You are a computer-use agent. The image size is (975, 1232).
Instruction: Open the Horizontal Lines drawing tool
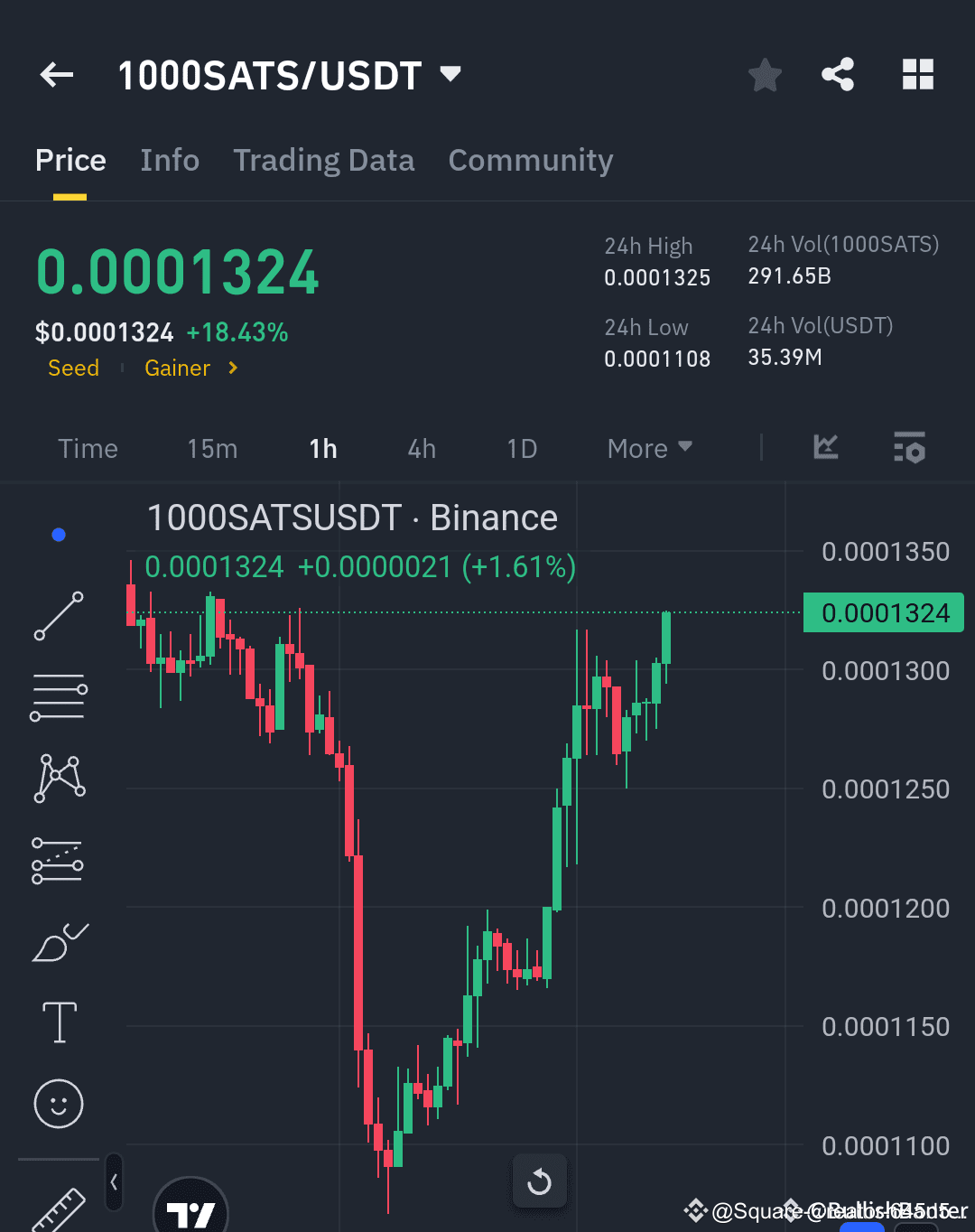click(x=59, y=695)
